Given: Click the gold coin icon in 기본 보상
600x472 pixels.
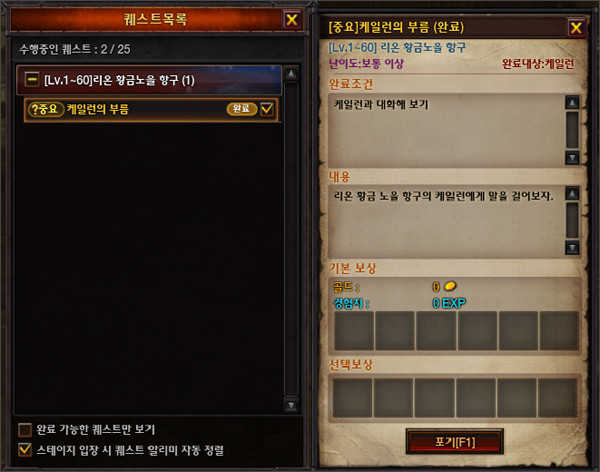Looking at the screenshot, I should click(450, 286).
